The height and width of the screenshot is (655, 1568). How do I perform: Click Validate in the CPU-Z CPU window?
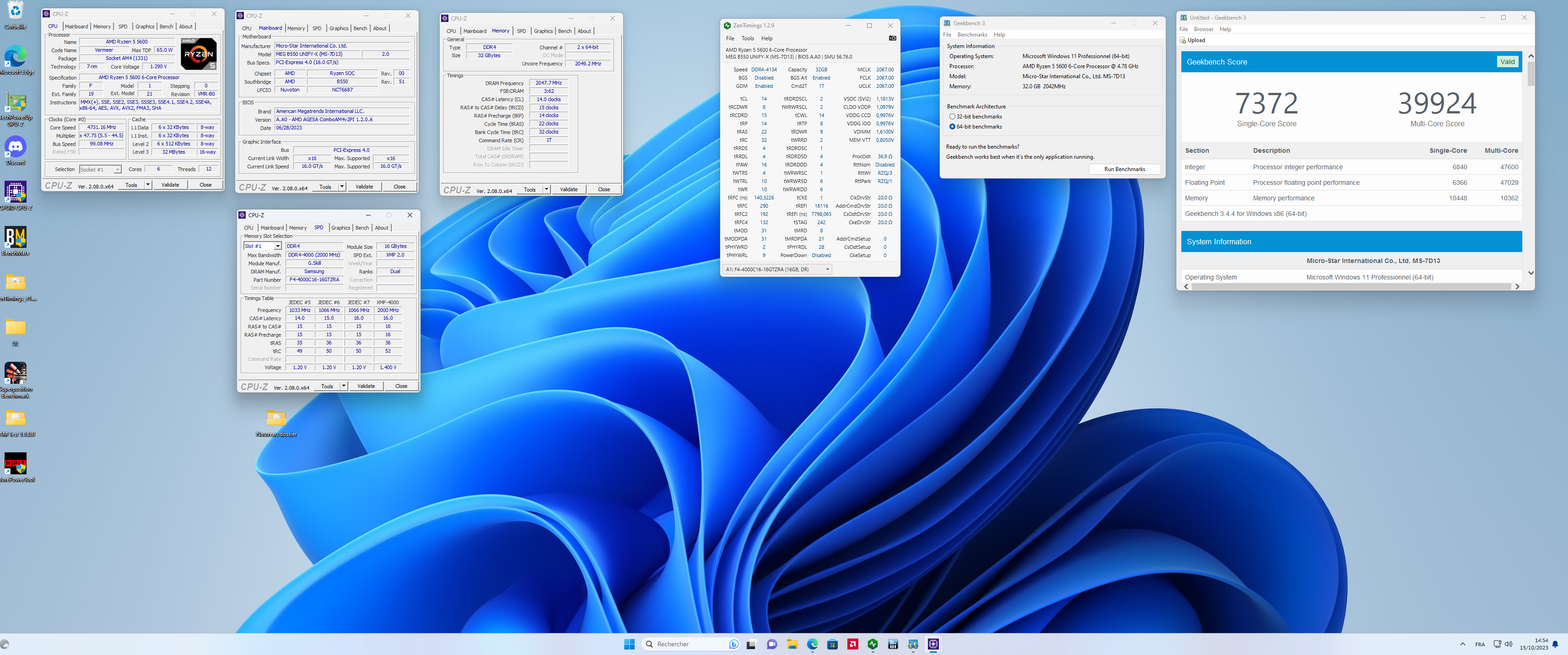pyautogui.click(x=170, y=184)
